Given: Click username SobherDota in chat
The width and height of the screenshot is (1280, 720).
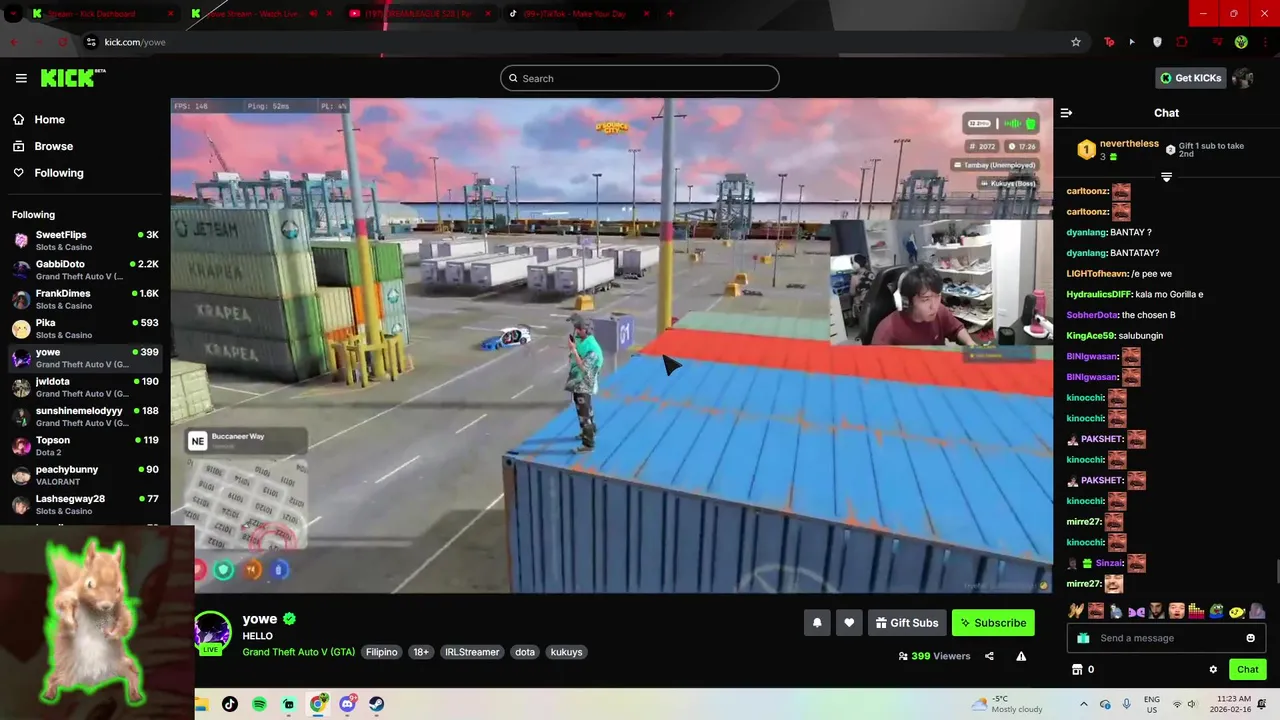Looking at the screenshot, I should coord(1093,315).
